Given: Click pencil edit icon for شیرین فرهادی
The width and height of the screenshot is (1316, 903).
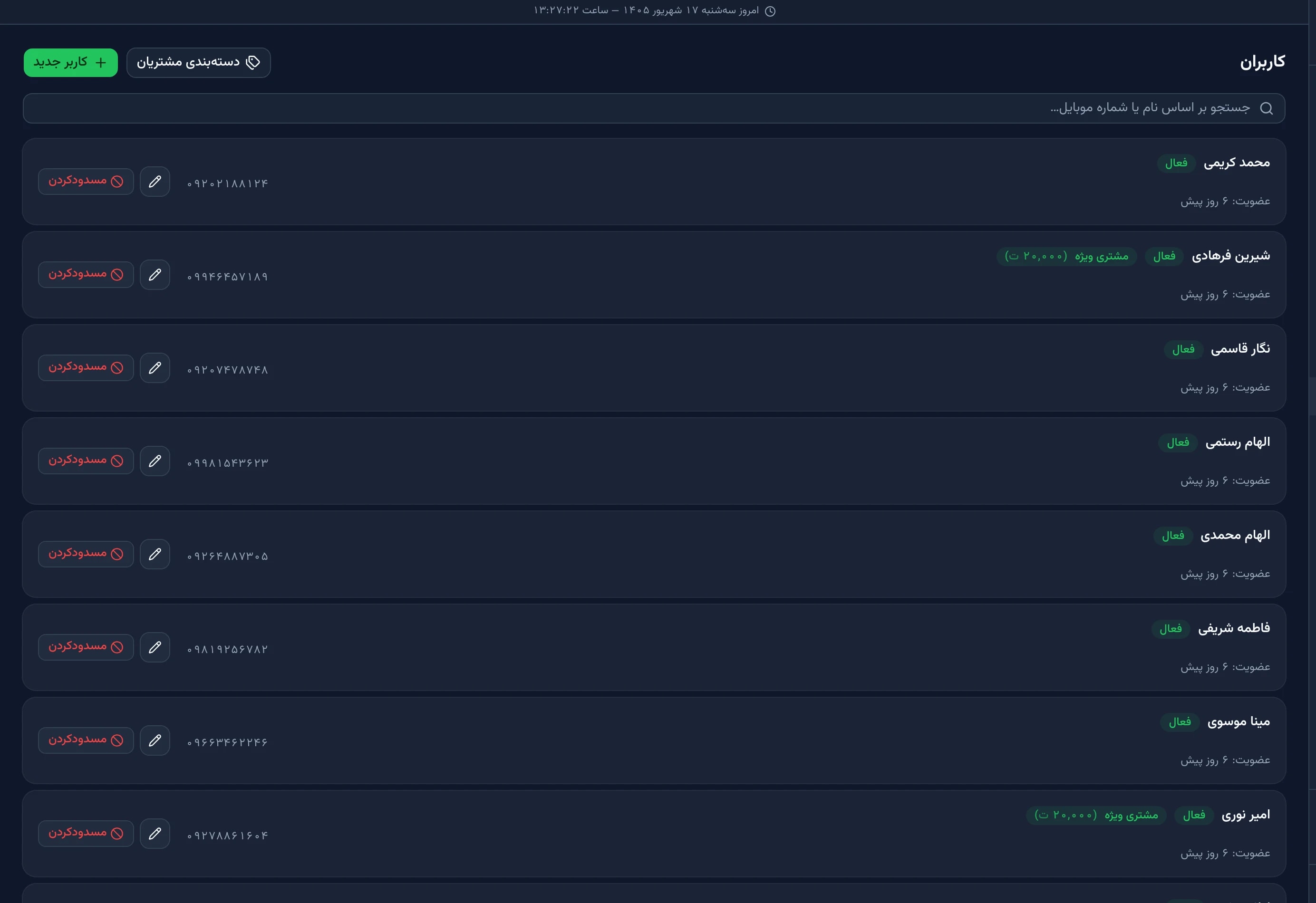Looking at the screenshot, I should click(155, 275).
